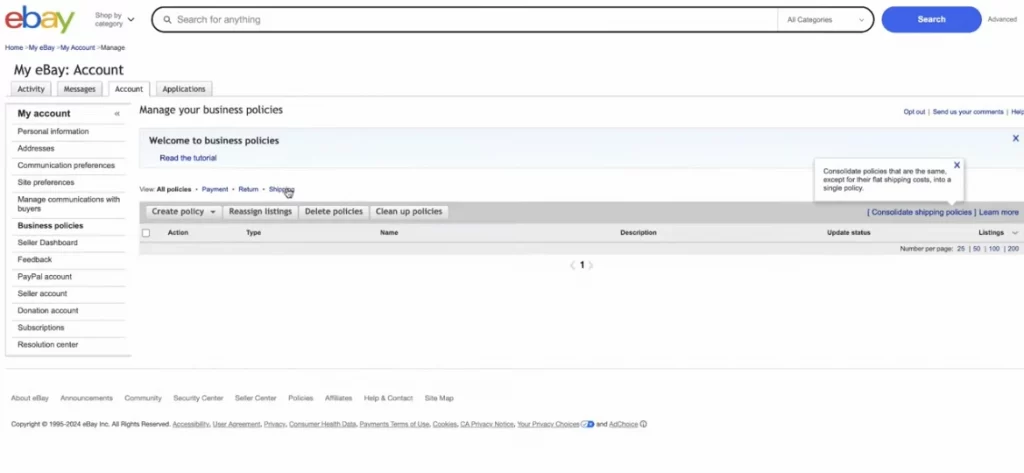Set number per page to 100
The width and height of the screenshot is (1024, 473).
pyautogui.click(x=994, y=249)
